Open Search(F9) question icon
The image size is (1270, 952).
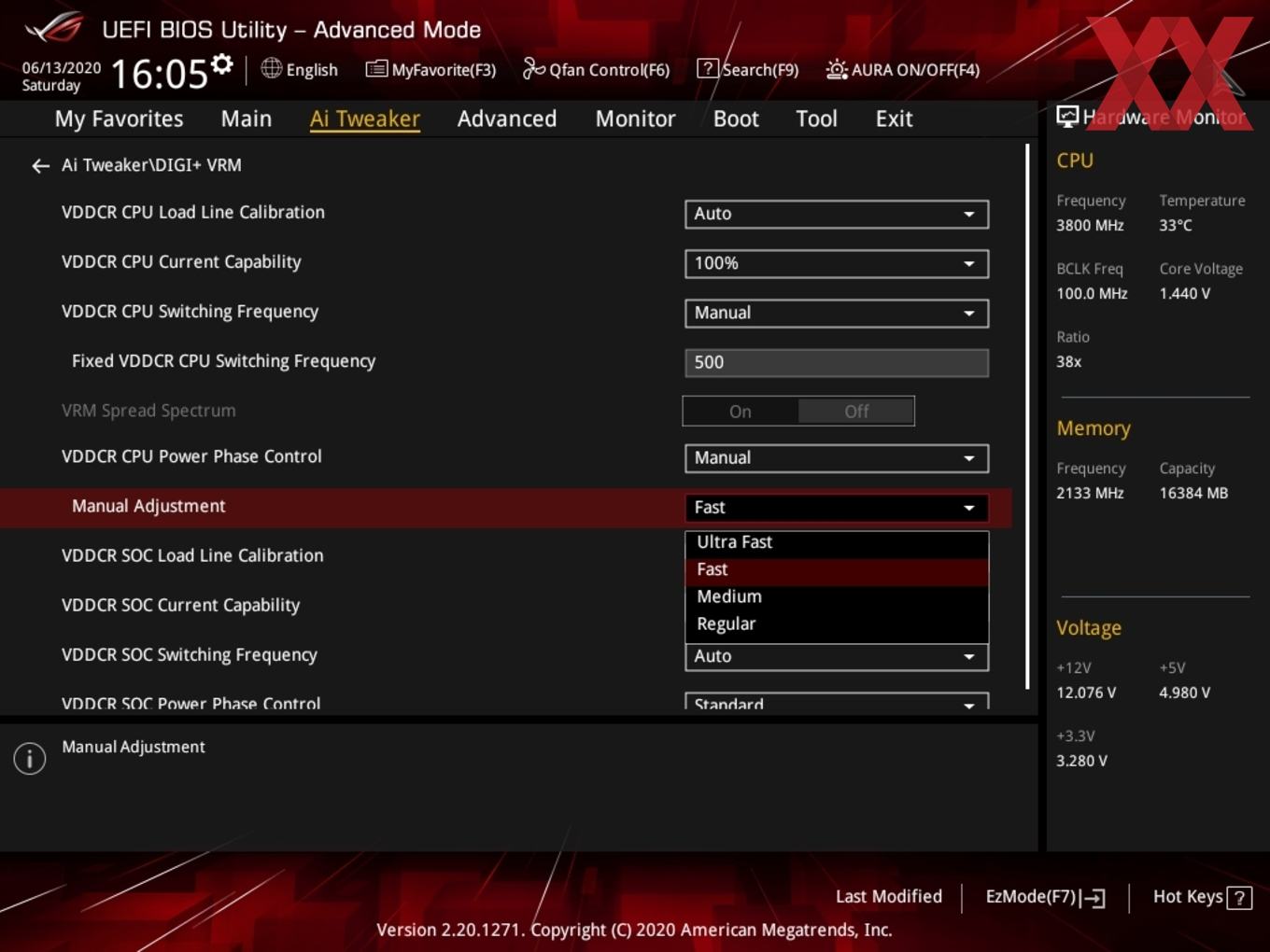[708, 68]
